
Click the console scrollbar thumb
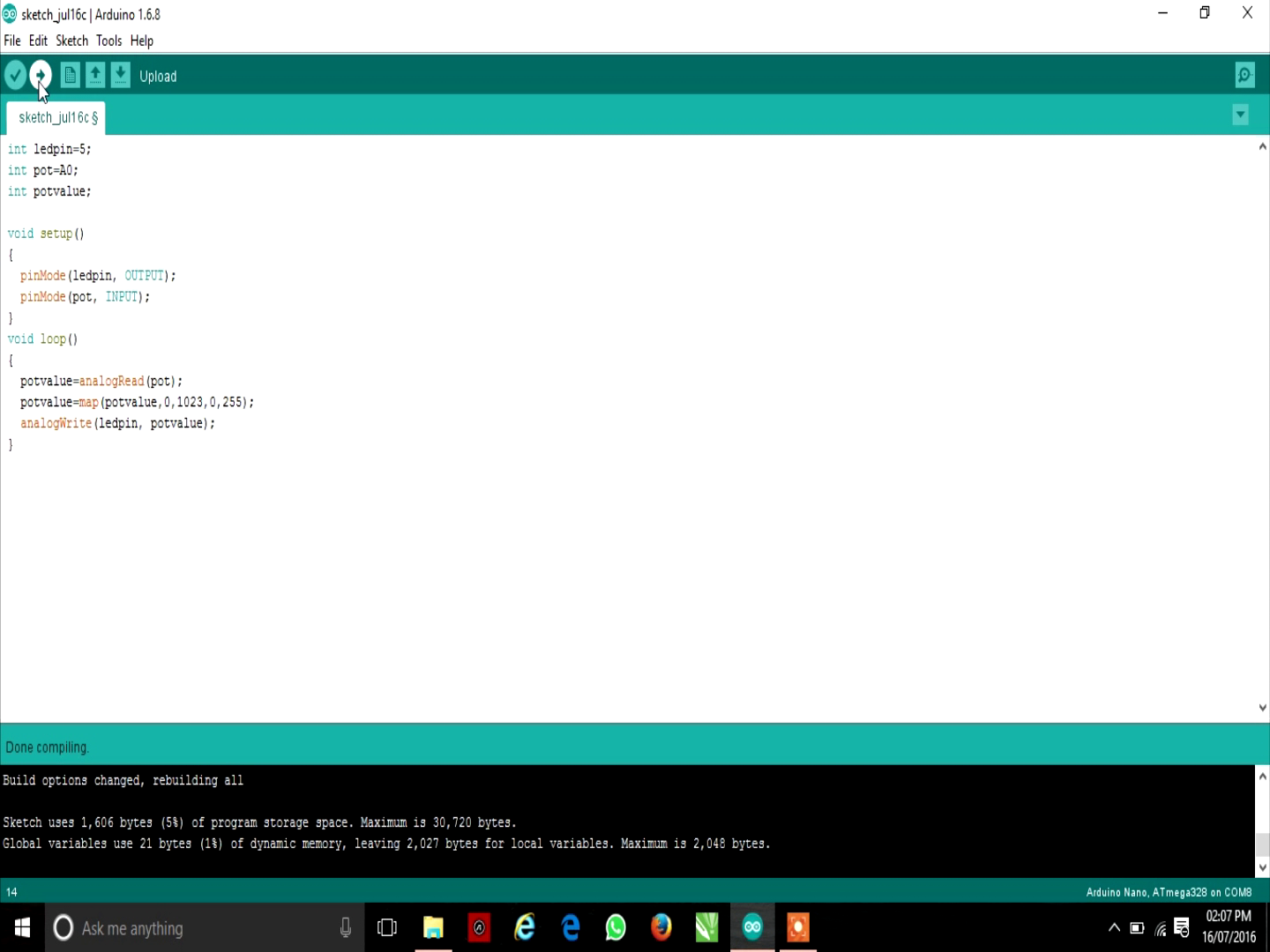pyautogui.click(x=1262, y=844)
